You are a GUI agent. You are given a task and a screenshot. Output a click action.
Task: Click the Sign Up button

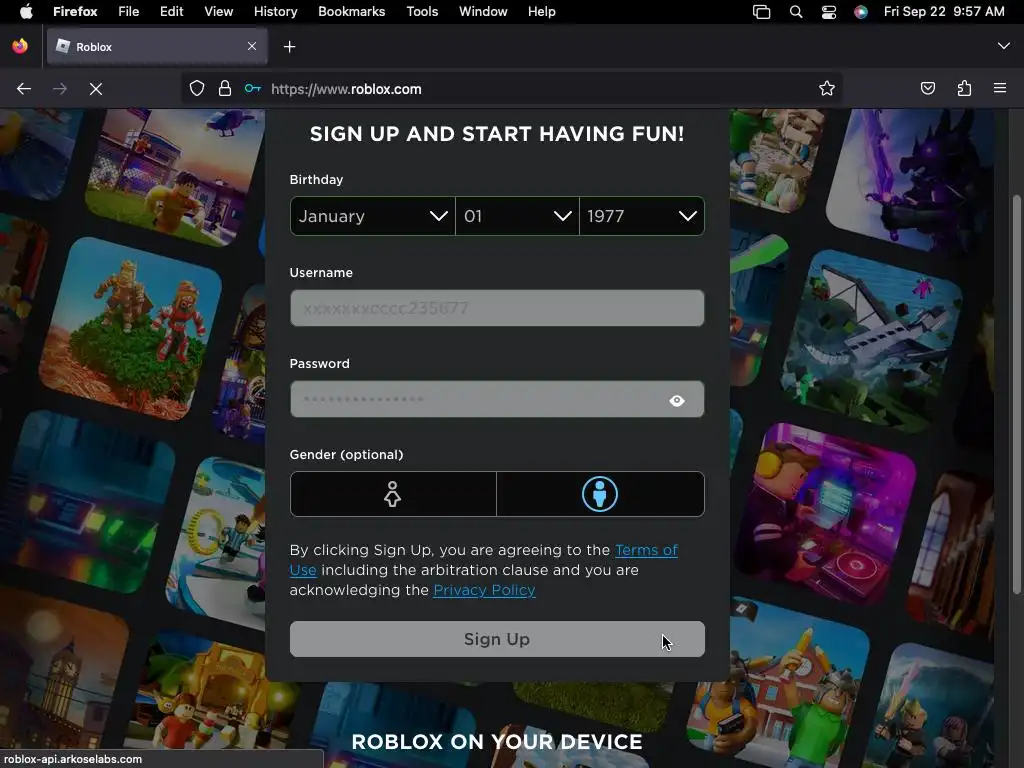pos(497,639)
